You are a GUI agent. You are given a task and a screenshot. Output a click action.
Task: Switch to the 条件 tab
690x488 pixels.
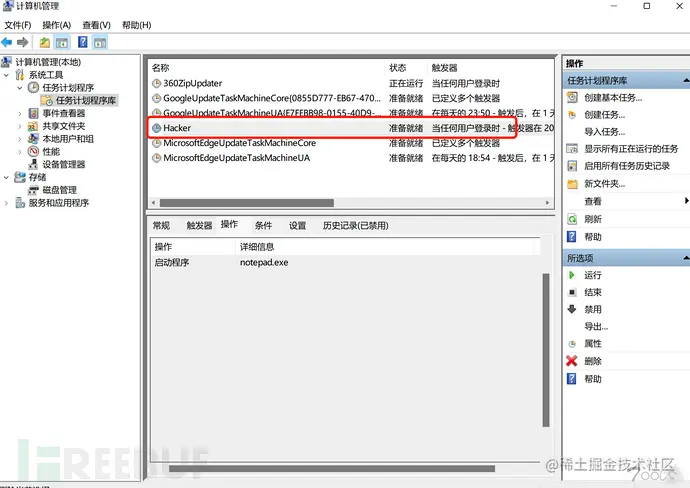[263, 225]
